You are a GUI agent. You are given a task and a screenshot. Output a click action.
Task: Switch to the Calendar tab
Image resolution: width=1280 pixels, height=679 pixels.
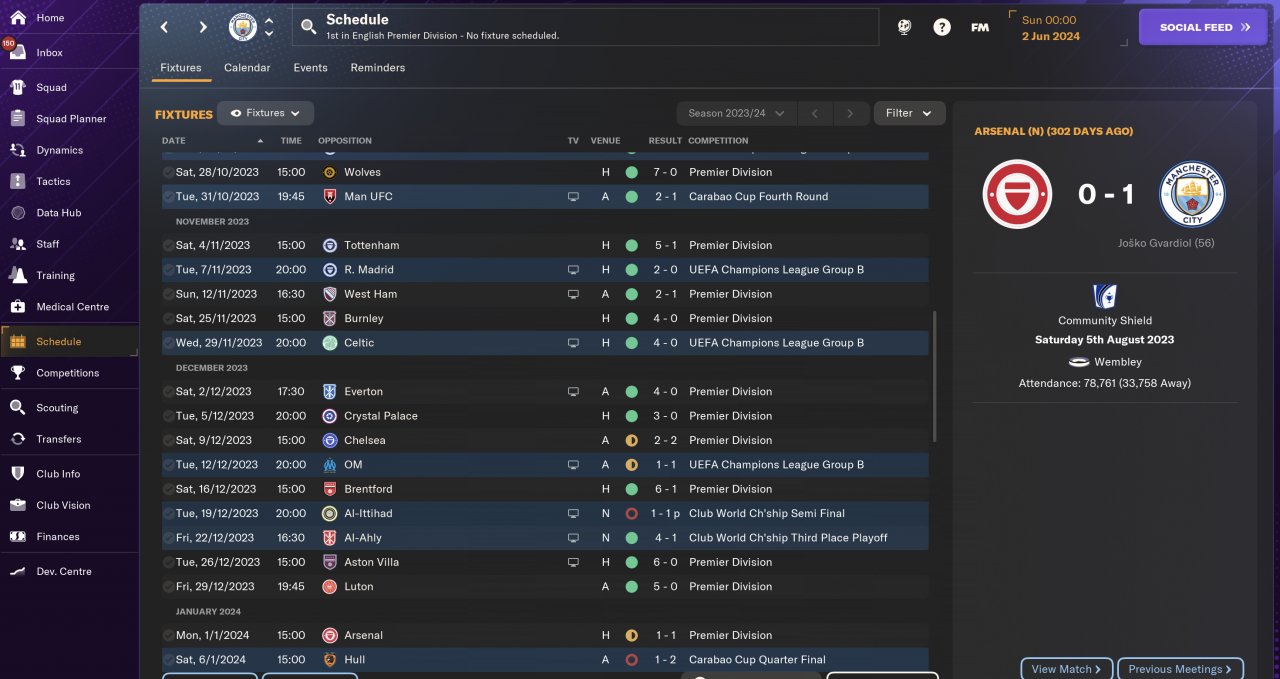coord(247,68)
